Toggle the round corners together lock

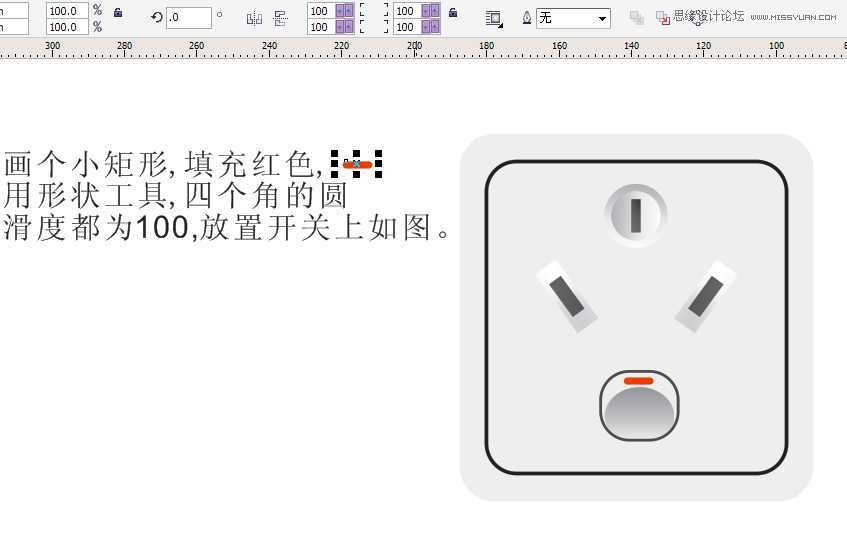pos(453,12)
